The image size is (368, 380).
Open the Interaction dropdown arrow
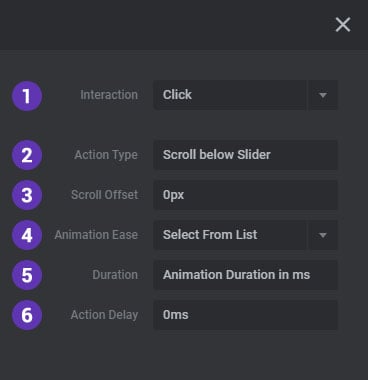click(323, 95)
